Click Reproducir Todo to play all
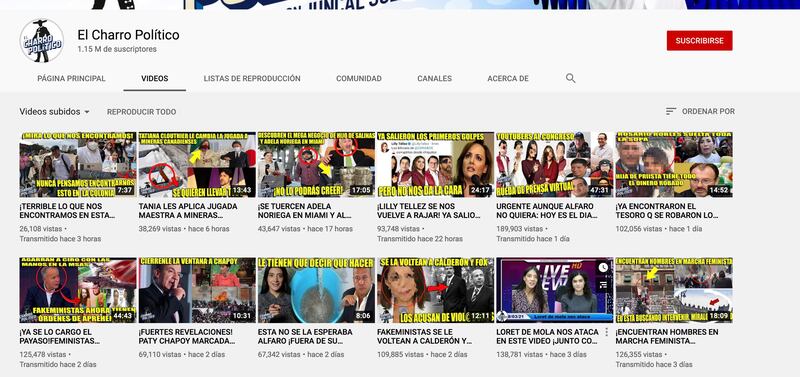The image size is (800, 377). pyautogui.click(x=141, y=112)
